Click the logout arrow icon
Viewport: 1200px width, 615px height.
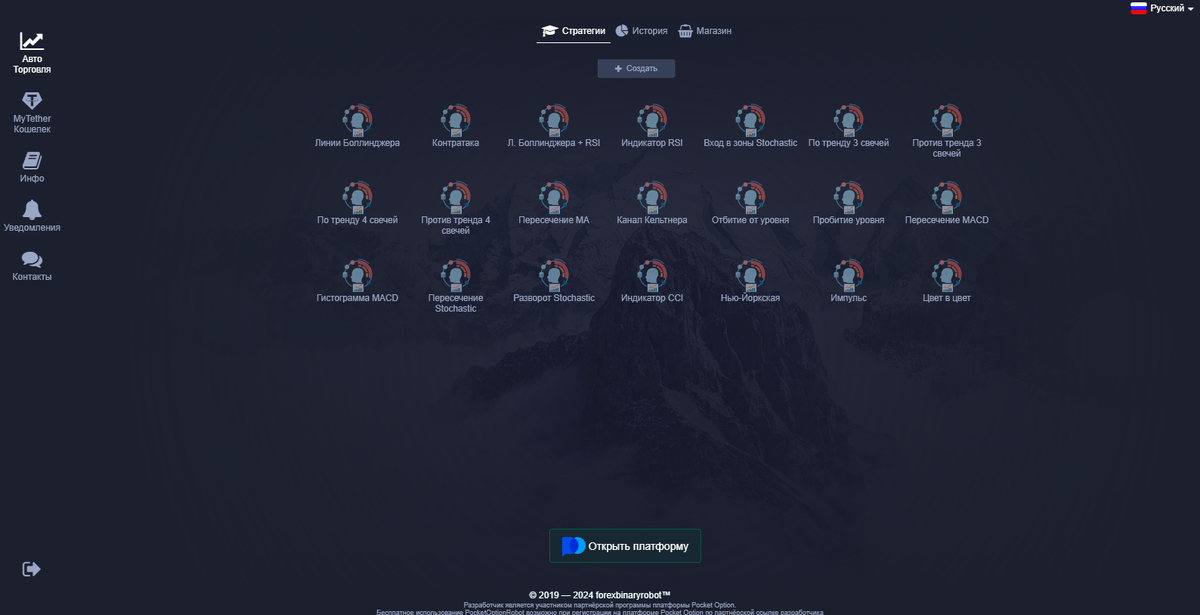[32, 569]
